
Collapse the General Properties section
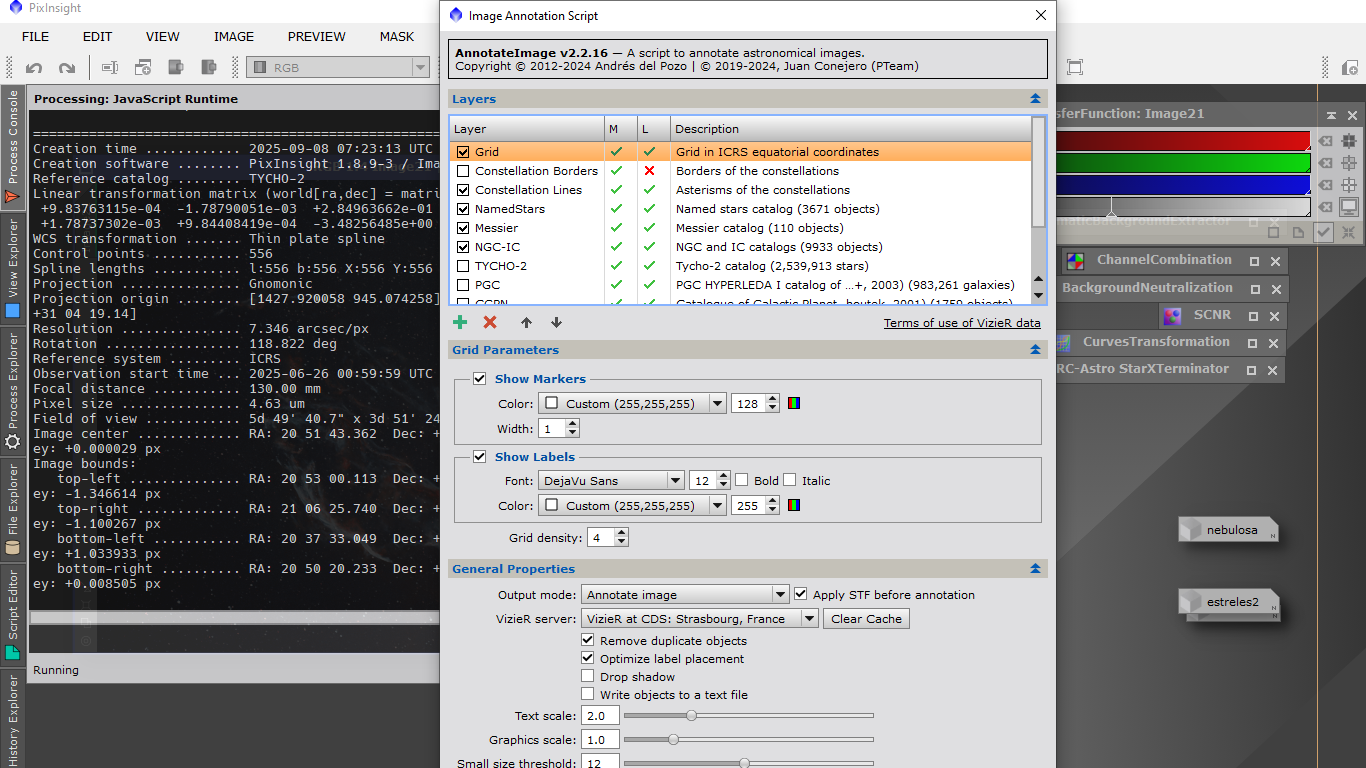(1035, 569)
